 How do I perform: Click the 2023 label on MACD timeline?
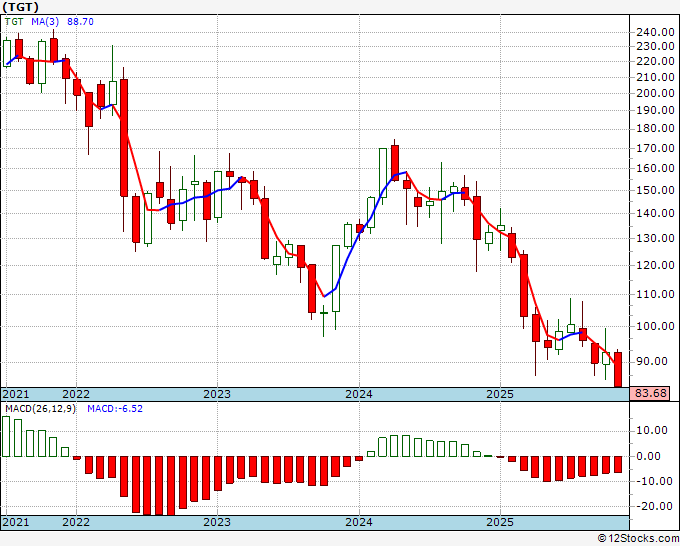click(x=217, y=522)
